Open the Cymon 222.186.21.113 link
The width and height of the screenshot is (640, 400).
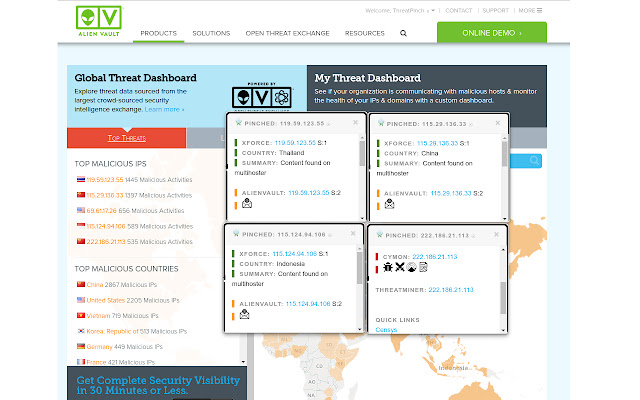435,257
